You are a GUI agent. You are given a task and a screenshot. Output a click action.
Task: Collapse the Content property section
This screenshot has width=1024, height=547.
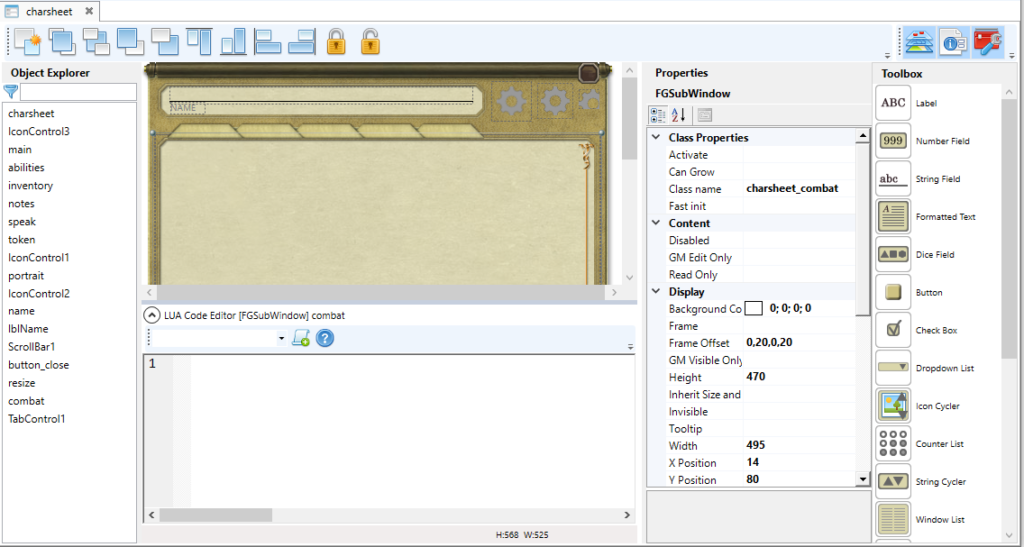656,223
